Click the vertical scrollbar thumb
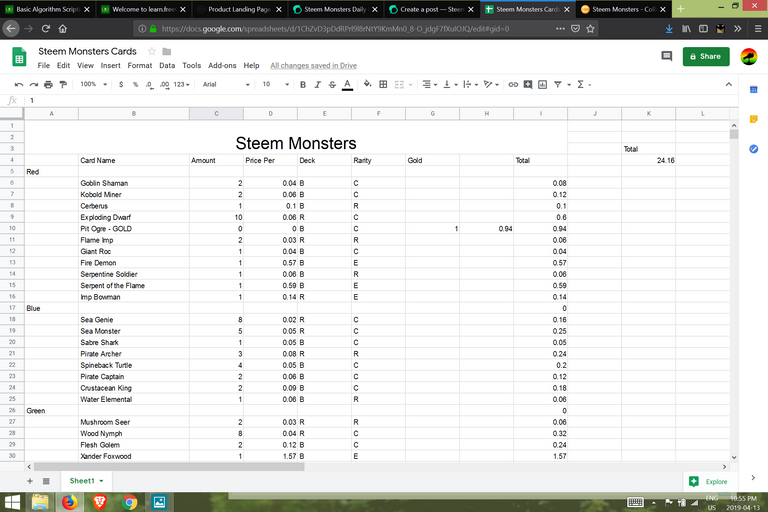The width and height of the screenshot is (768, 512). tap(734, 134)
